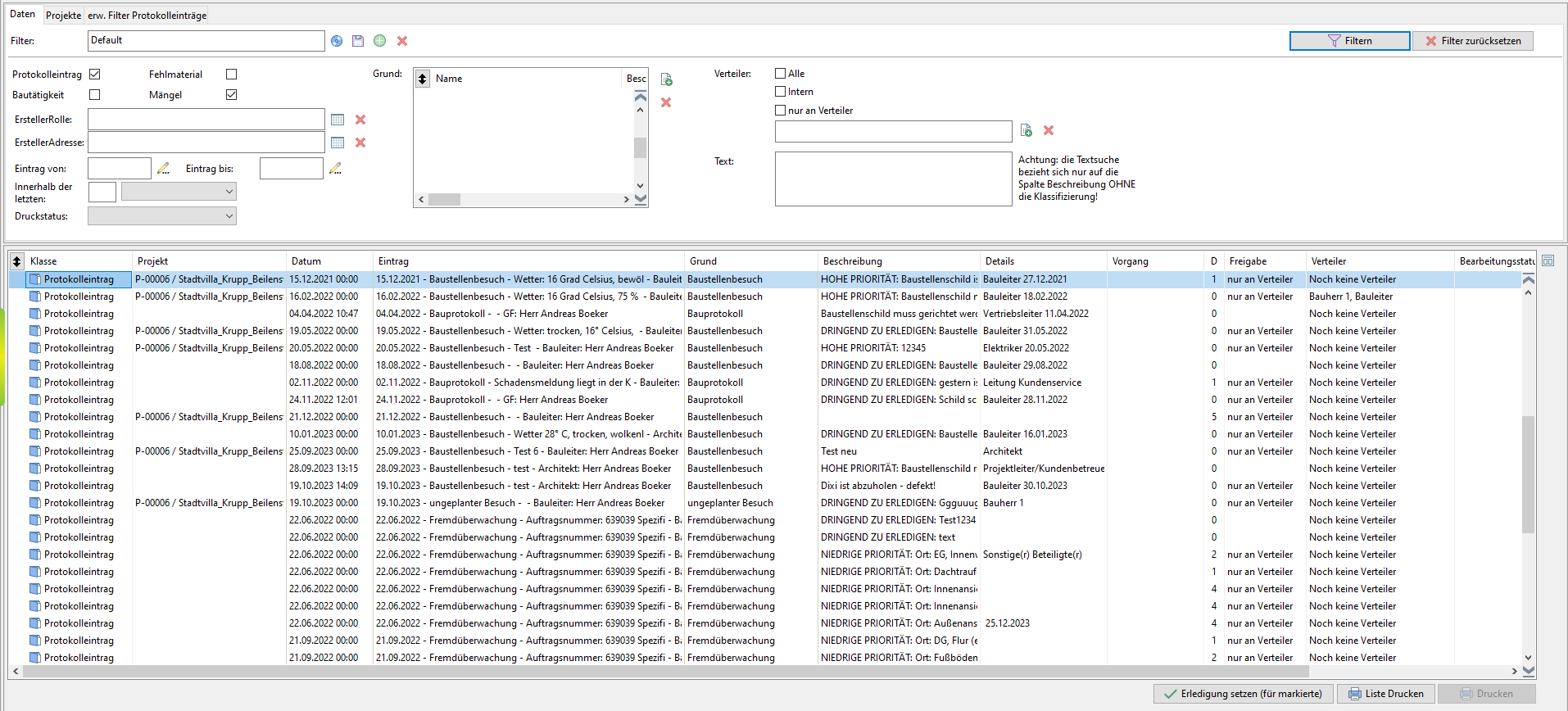The image size is (1568, 711).
Task: Click the sort arrows icon in the Grund list header
Action: tap(423, 79)
